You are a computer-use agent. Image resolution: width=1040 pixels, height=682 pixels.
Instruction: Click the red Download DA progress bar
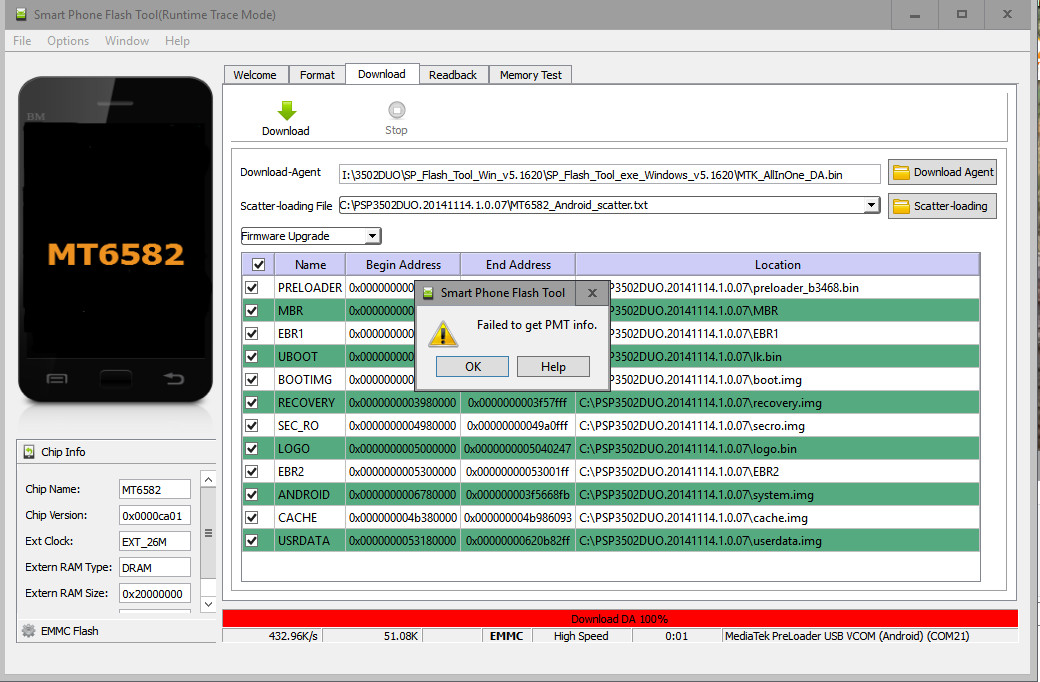click(620, 619)
